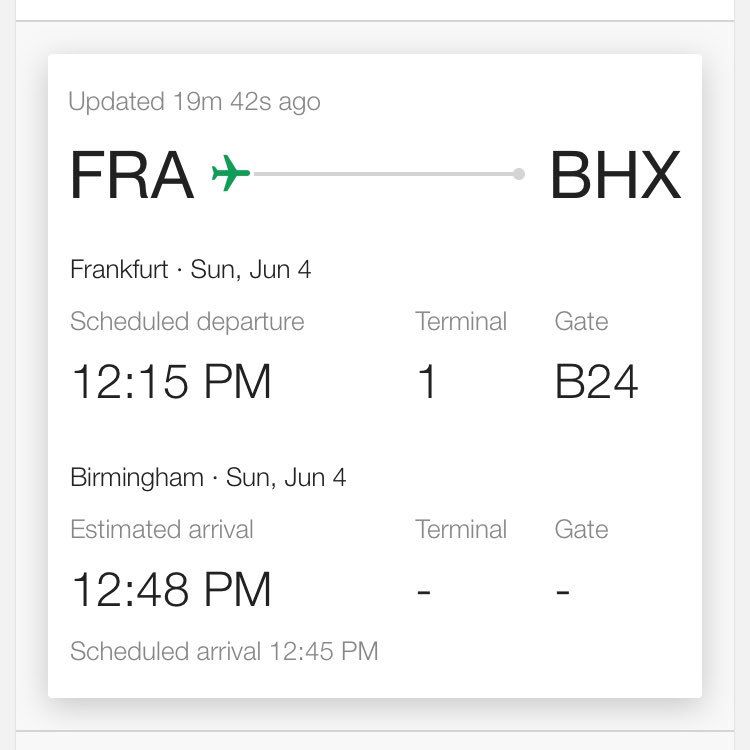
Task: Click the departure Terminal label
Action: point(461,321)
